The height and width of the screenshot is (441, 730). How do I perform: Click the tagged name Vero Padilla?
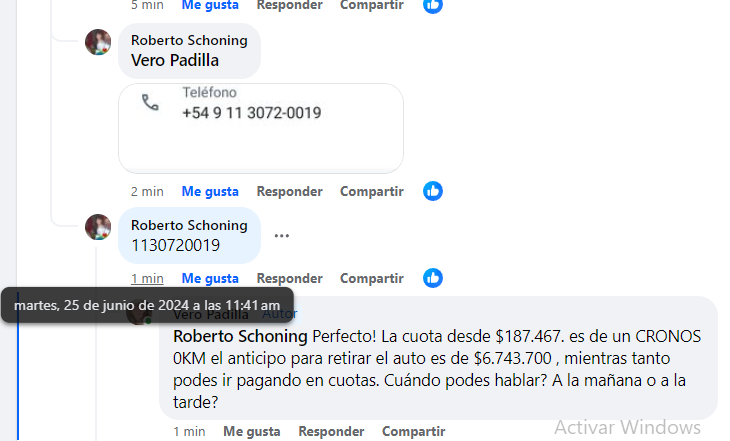(x=175, y=61)
